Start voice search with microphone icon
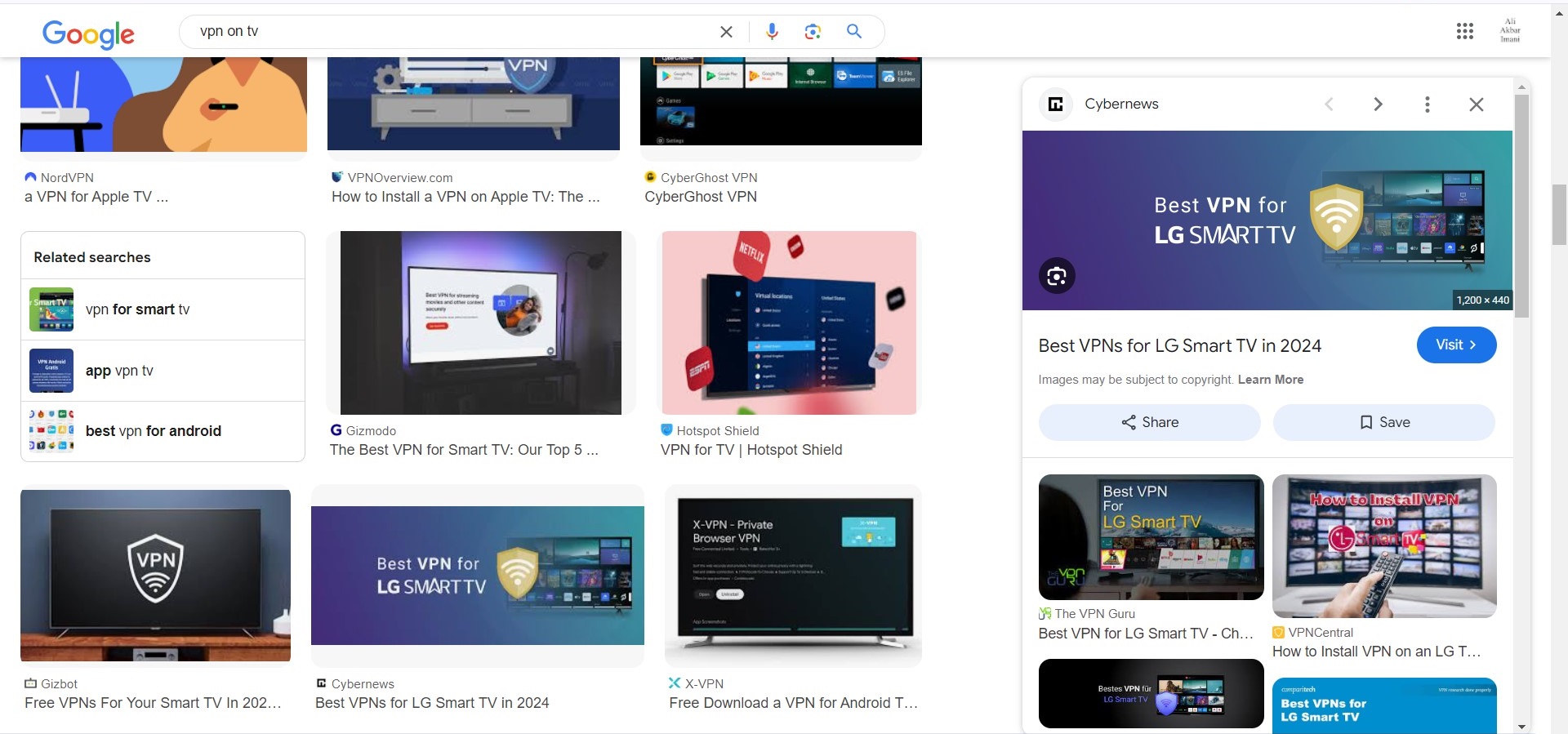Screen dimensions: 1568x734 (x=772, y=32)
